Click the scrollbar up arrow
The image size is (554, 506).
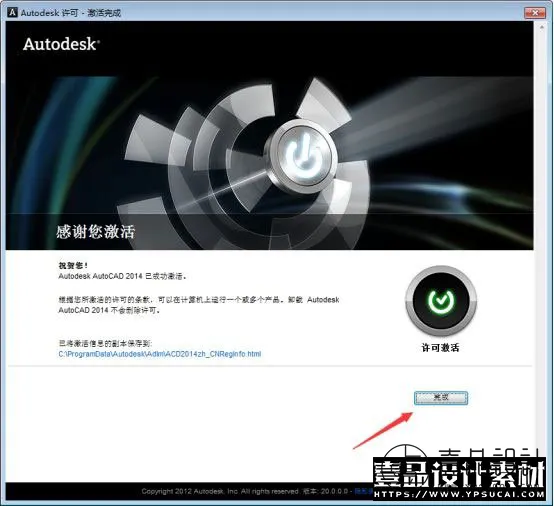point(542,27)
